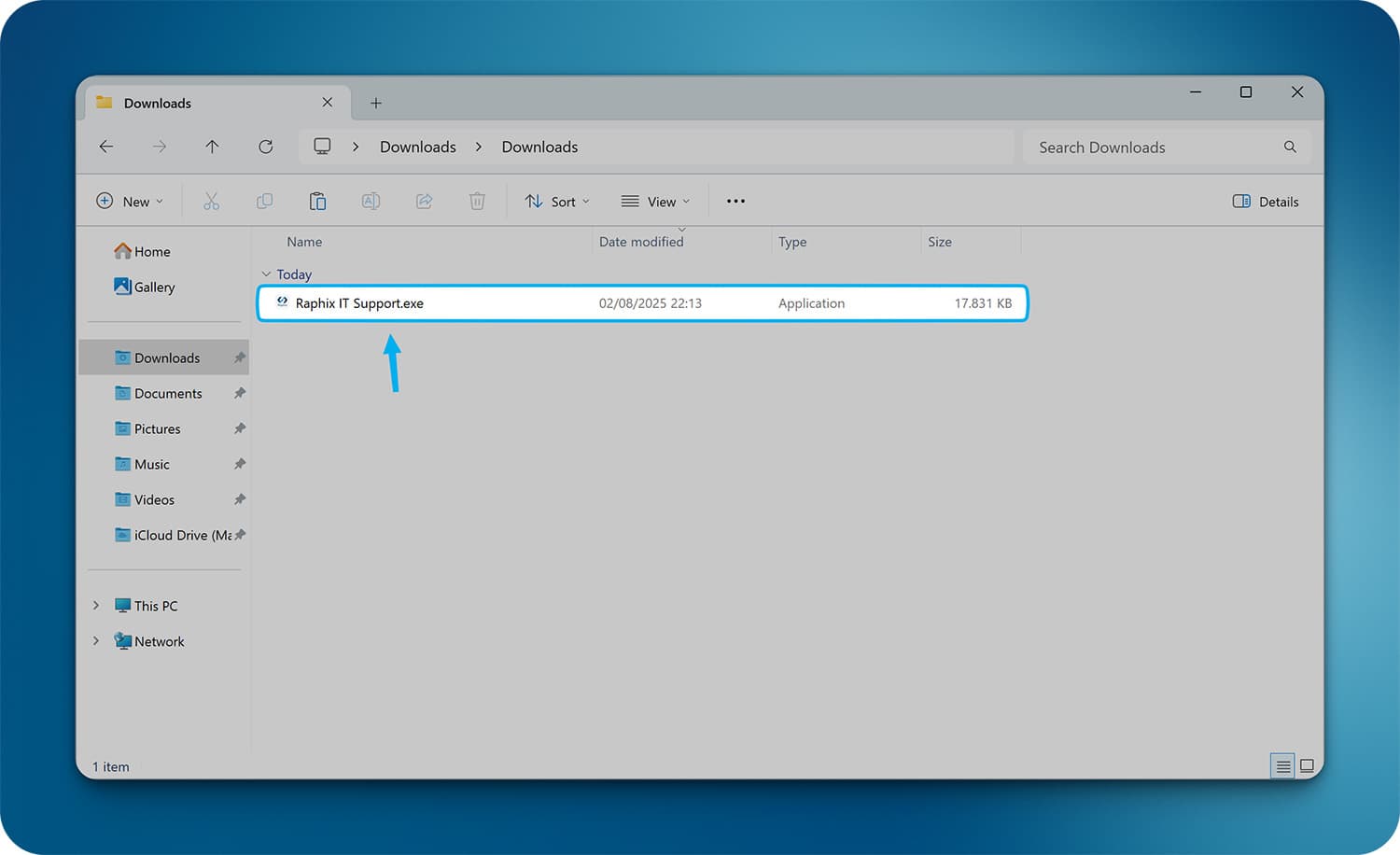Viewport: 1400px width, 855px height.
Task: Open the Sort dropdown menu
Action: [557, 202]
